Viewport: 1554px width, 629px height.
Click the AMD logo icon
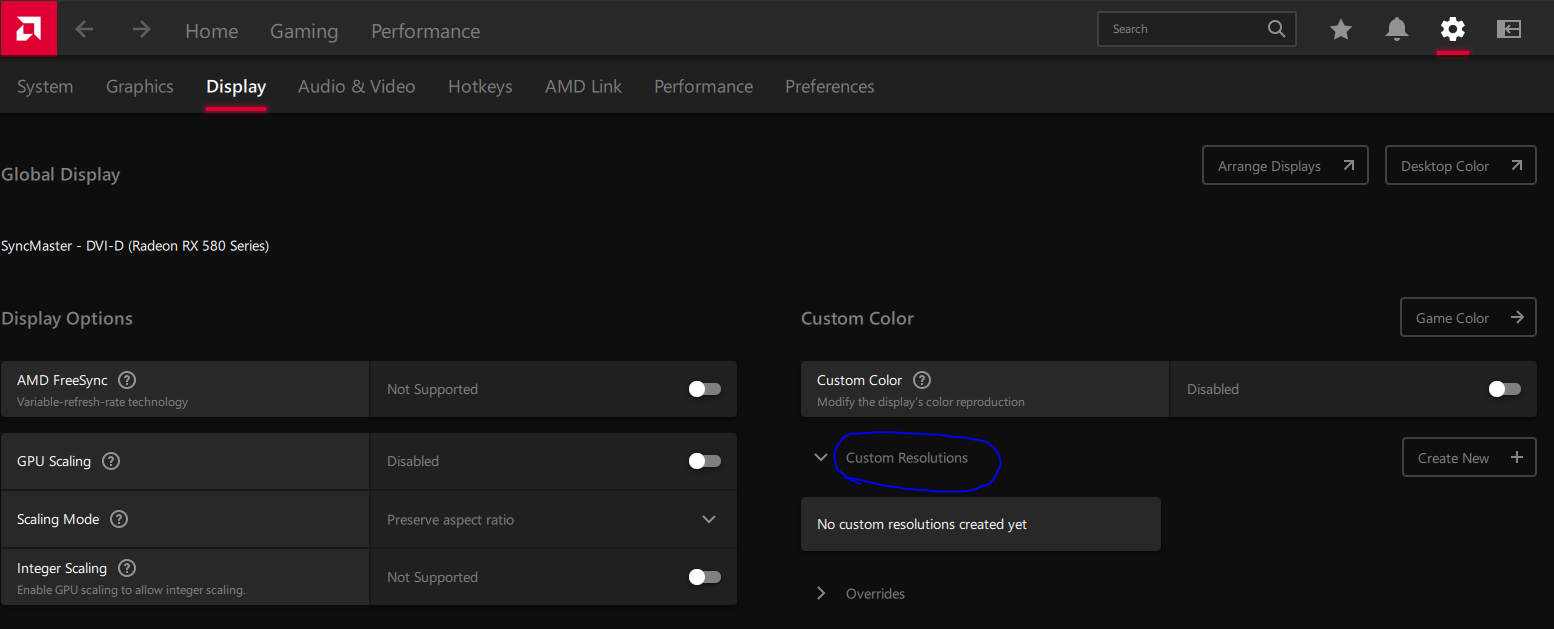[x=28, y=28]
